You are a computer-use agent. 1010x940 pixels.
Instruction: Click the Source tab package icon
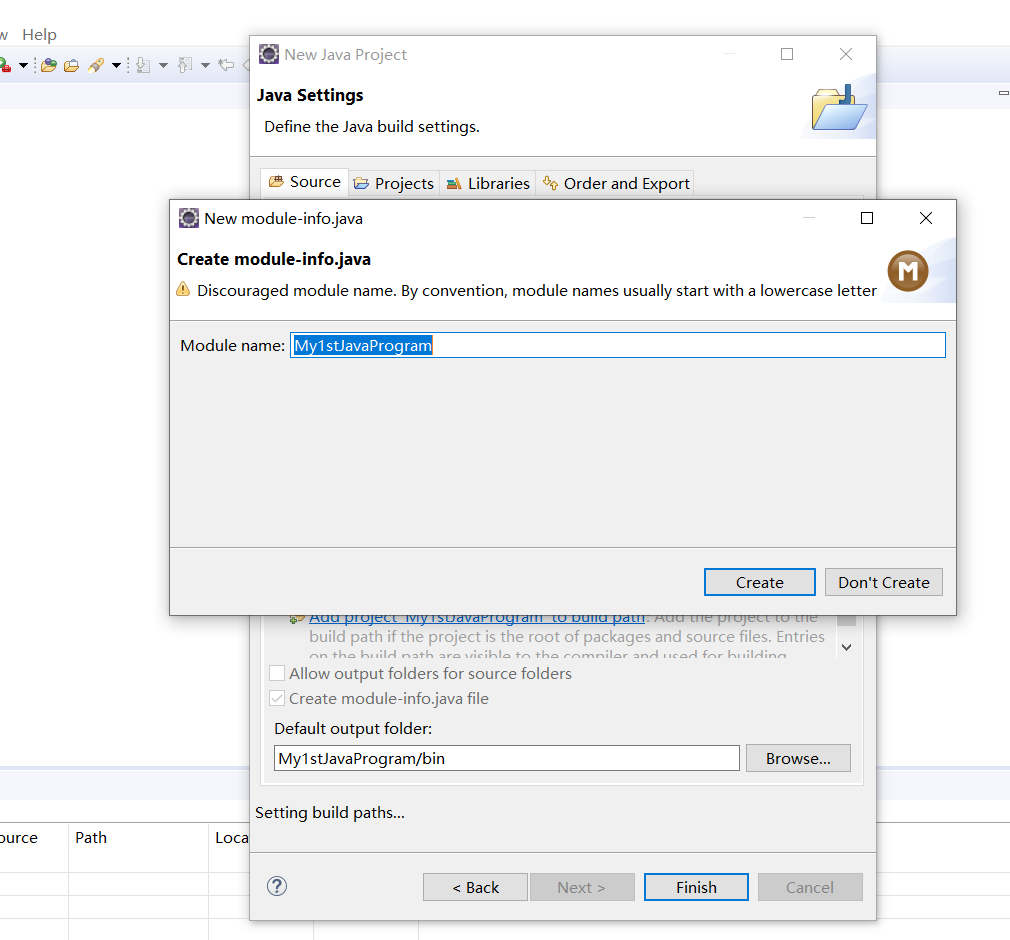(x=276, y=182)
